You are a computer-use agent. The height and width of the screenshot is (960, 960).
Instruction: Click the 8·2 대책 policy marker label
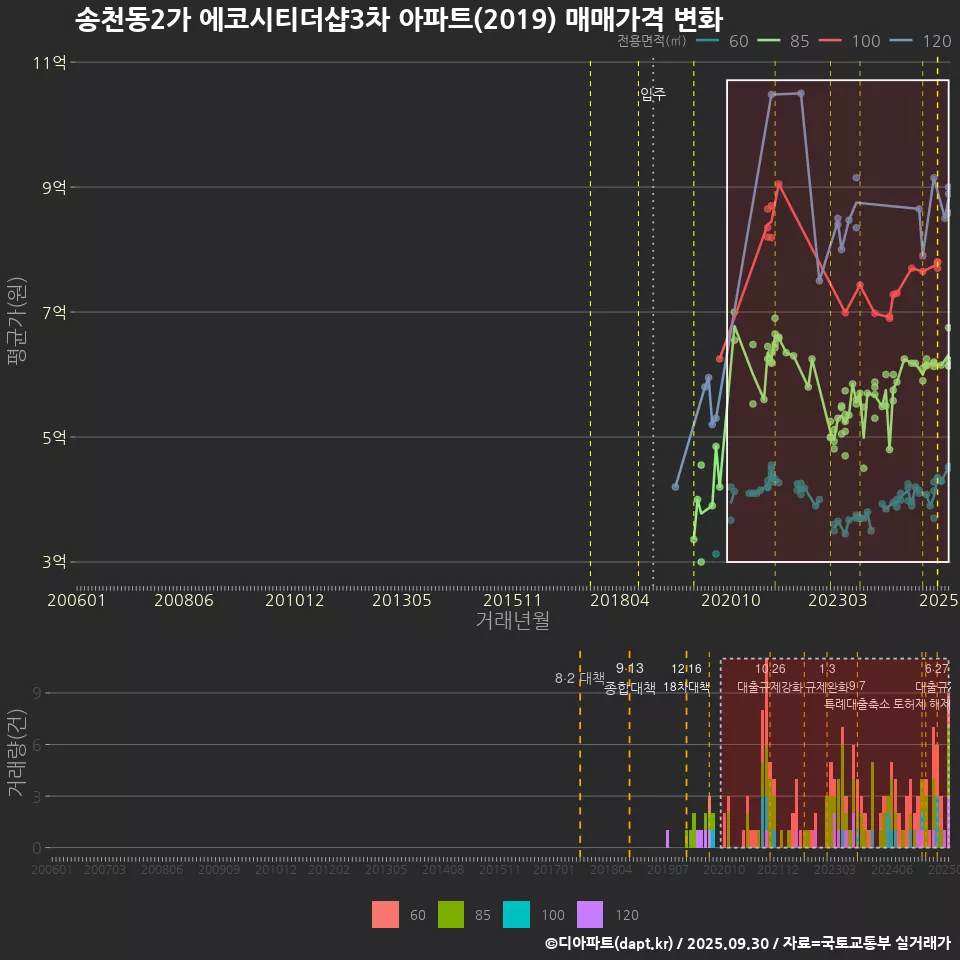pyautogui.click(x=580, y=678)
